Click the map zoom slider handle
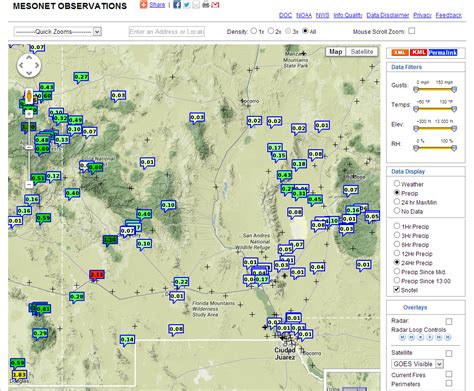 29,147
